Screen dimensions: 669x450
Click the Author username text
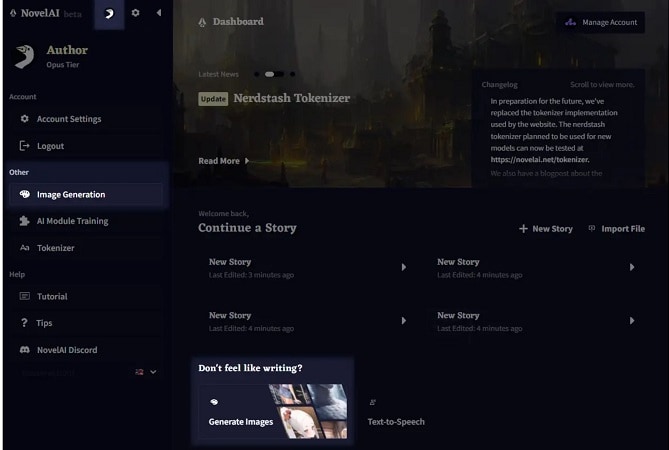67,50
